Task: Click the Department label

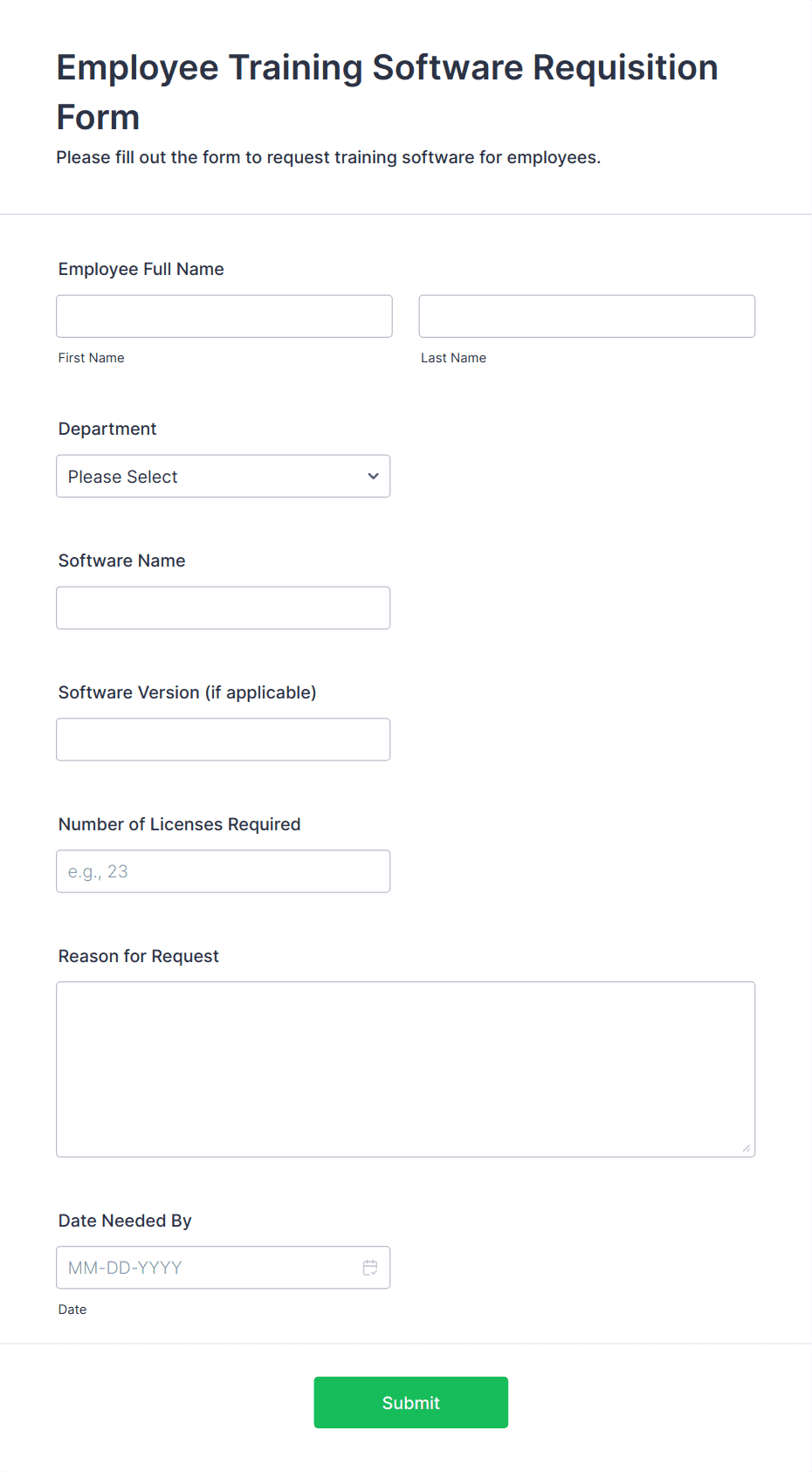Action: pos(107,429)
